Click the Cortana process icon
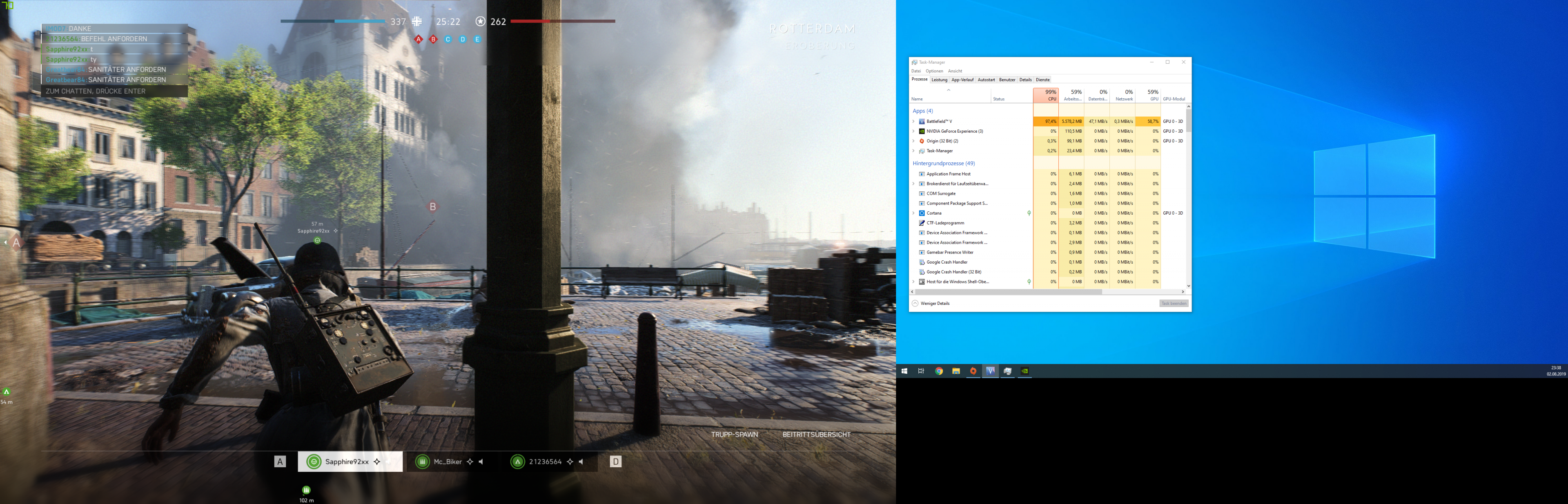The width and height of the screenshot is (1568, 504). 922,213
